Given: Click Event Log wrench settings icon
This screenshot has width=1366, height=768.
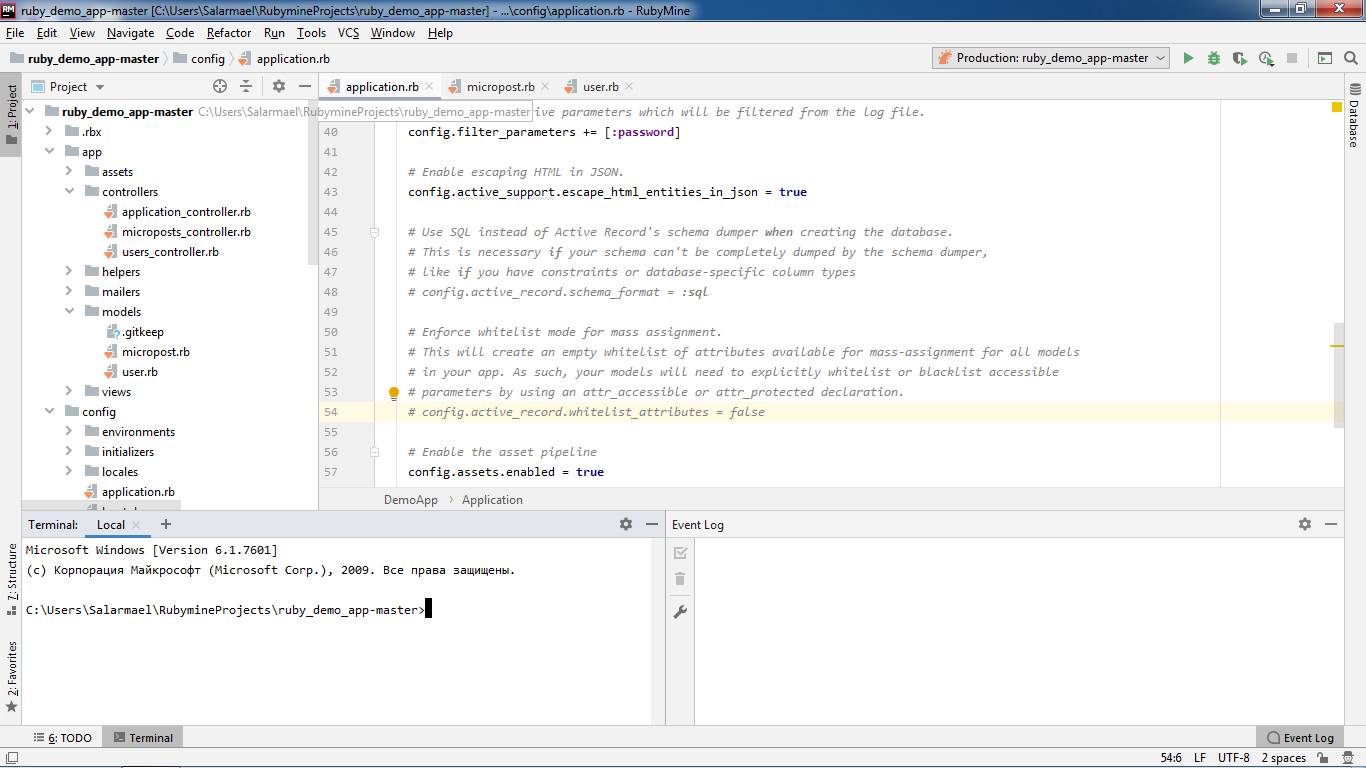Looking at the screenshot, I should coord(680,611).
